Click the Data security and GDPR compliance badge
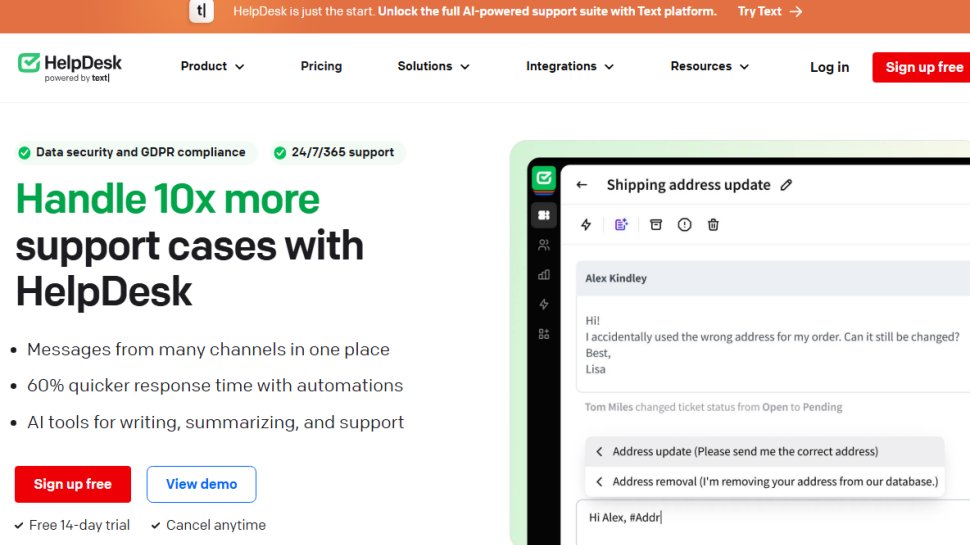The height and width of the screenshot is (545, 970). 135,152
